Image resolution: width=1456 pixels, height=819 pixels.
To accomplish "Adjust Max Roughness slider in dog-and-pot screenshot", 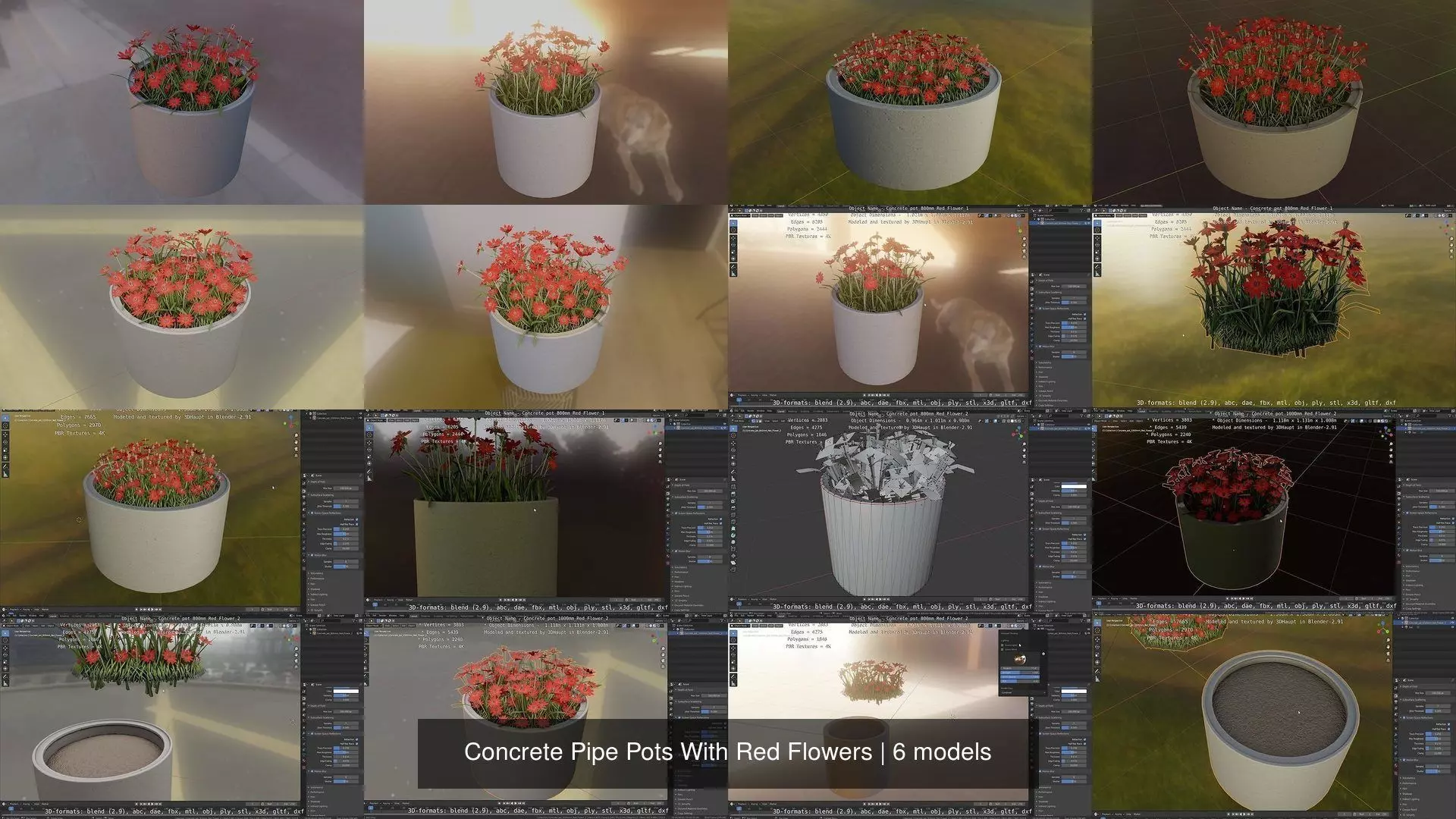I will click(1074, 328).
